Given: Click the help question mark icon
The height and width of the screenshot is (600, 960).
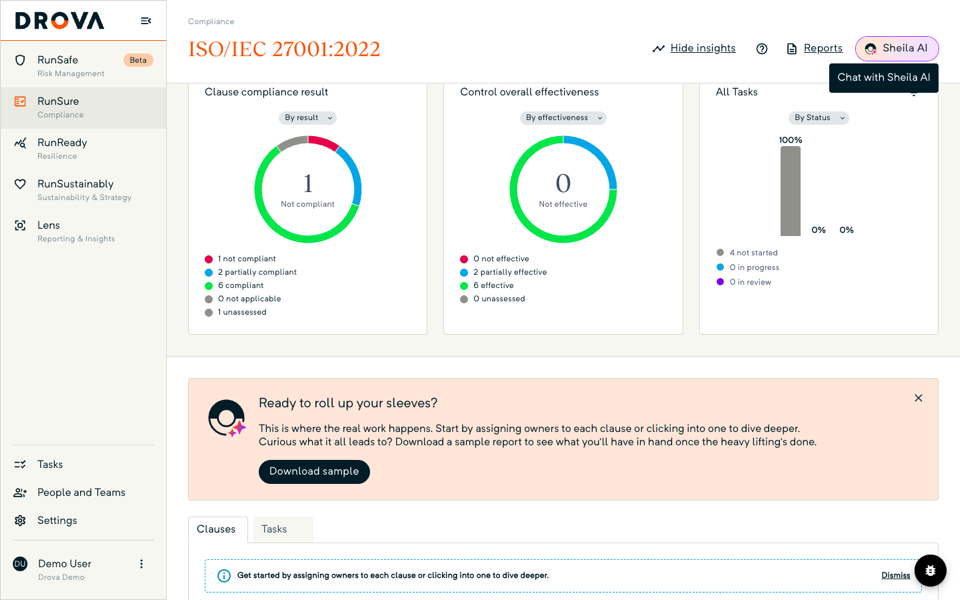Looking at the screenshot, I should [762, 49].
